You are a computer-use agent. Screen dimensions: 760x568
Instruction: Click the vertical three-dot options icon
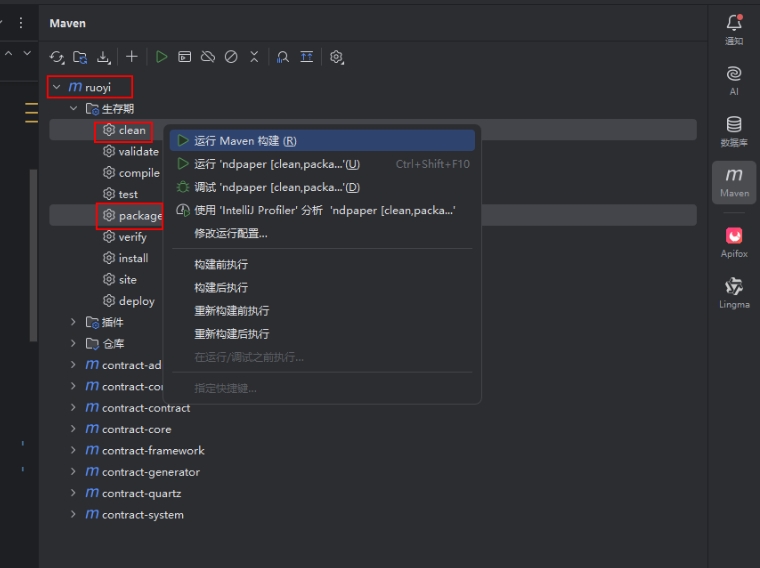[21, 23]
